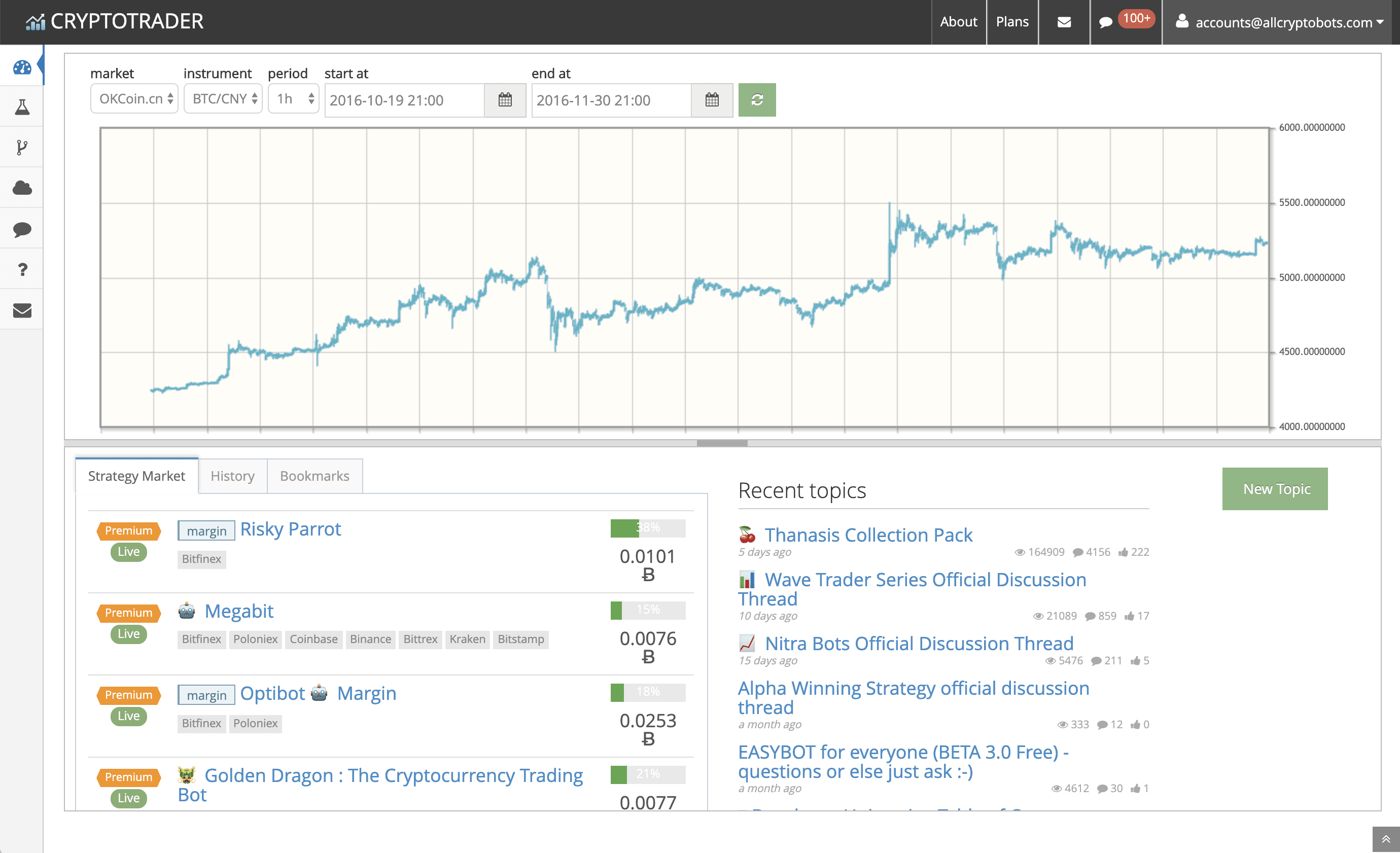Click the margin tag on Risky Parrot
Viewport: 1400px width, 853px height.
click(206, 530)
